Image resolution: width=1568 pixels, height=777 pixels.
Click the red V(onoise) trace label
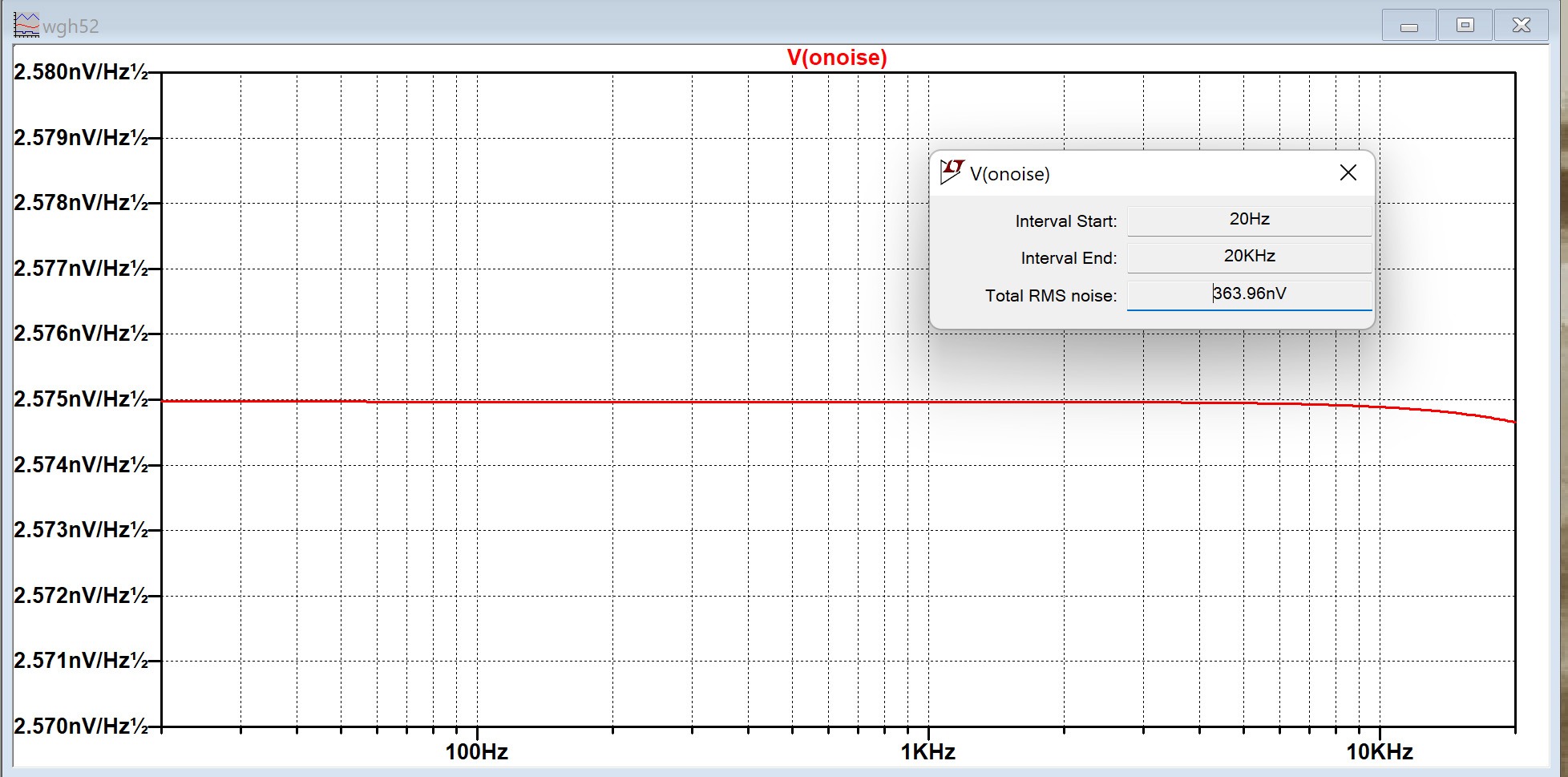[x=837, y=58]
